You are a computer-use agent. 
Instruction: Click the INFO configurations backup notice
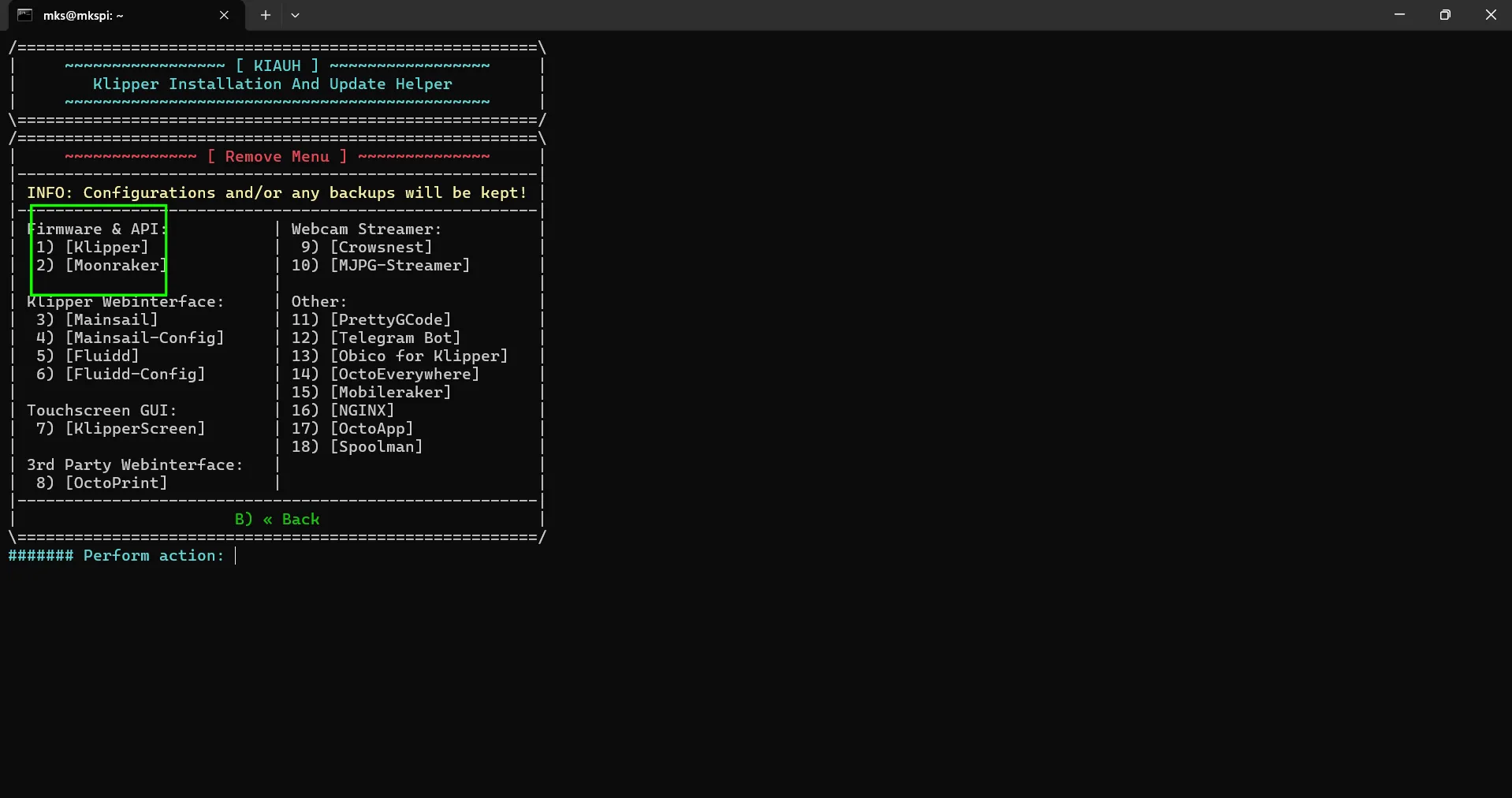tap(277, 193)
